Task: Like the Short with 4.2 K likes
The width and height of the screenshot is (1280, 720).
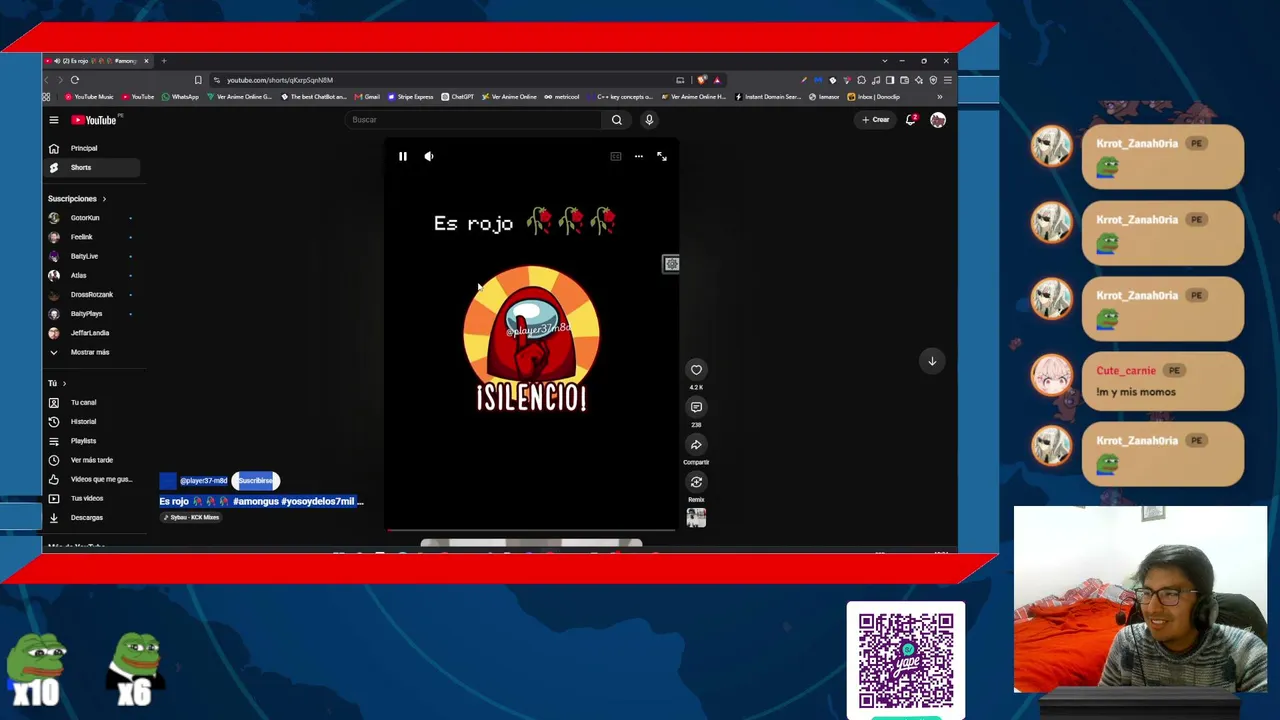Action: (x=696, y=370)
